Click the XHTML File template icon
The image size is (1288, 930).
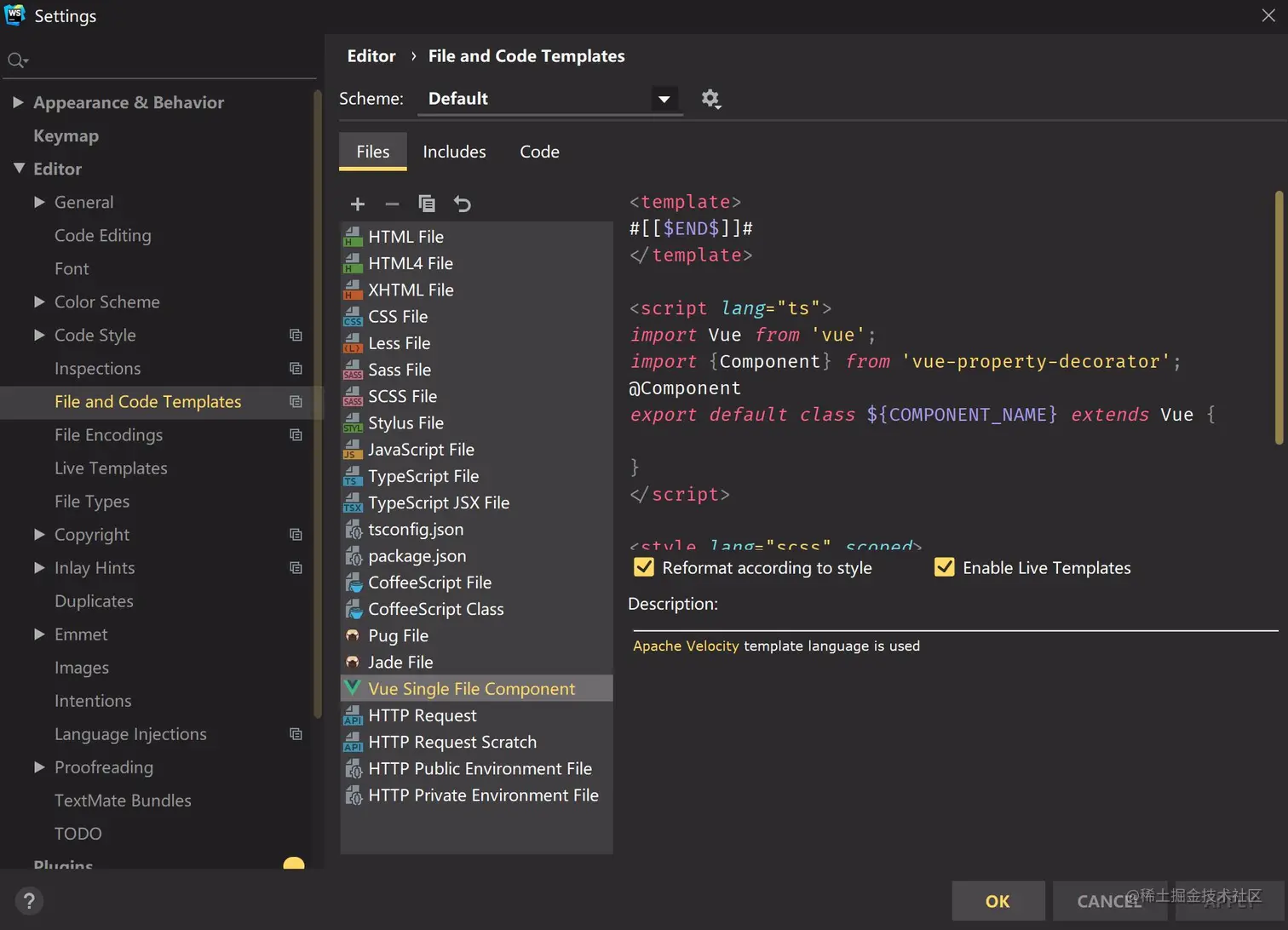(353, 290)
